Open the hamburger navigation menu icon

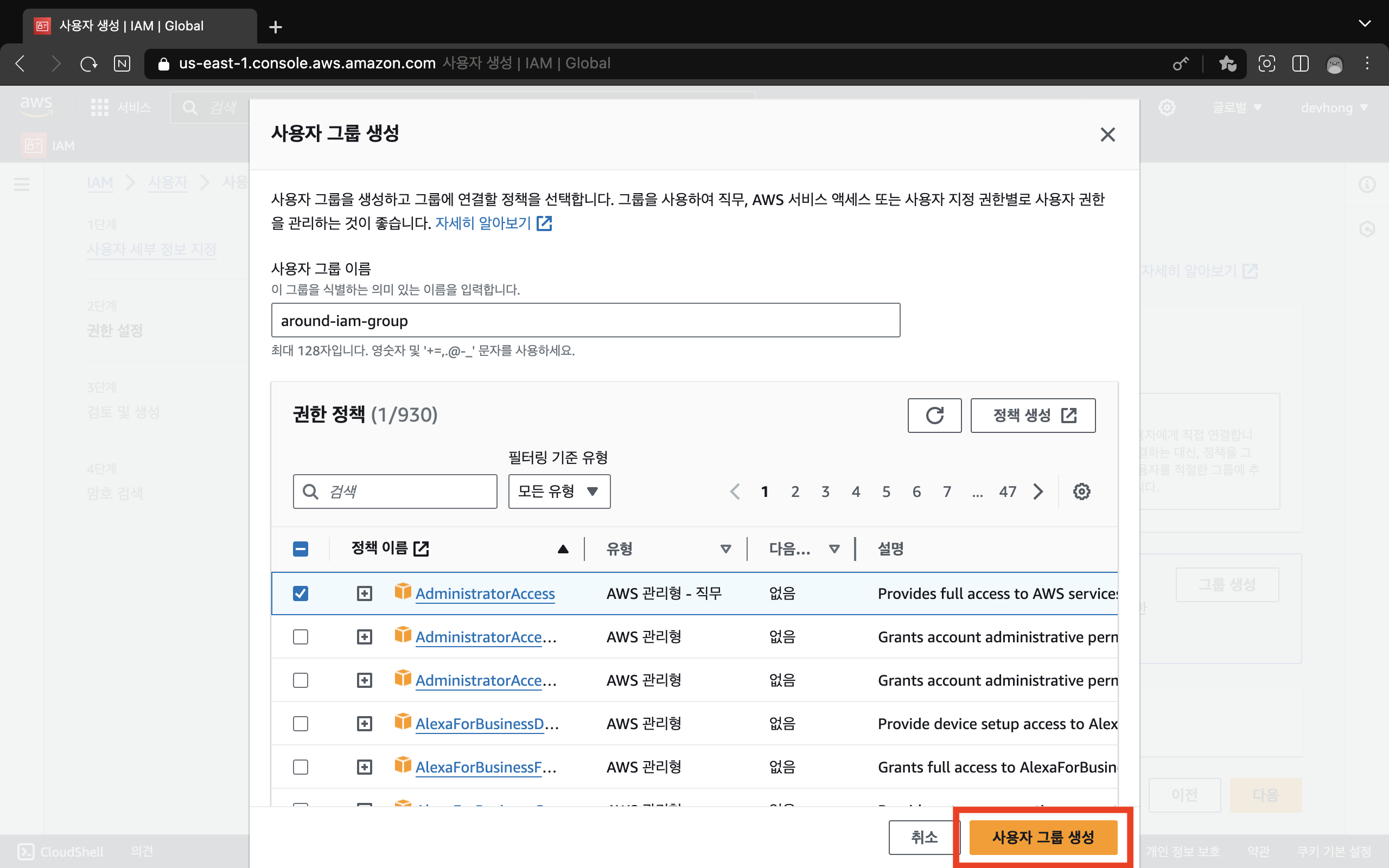pyautogui.click(x=22, y=184)
